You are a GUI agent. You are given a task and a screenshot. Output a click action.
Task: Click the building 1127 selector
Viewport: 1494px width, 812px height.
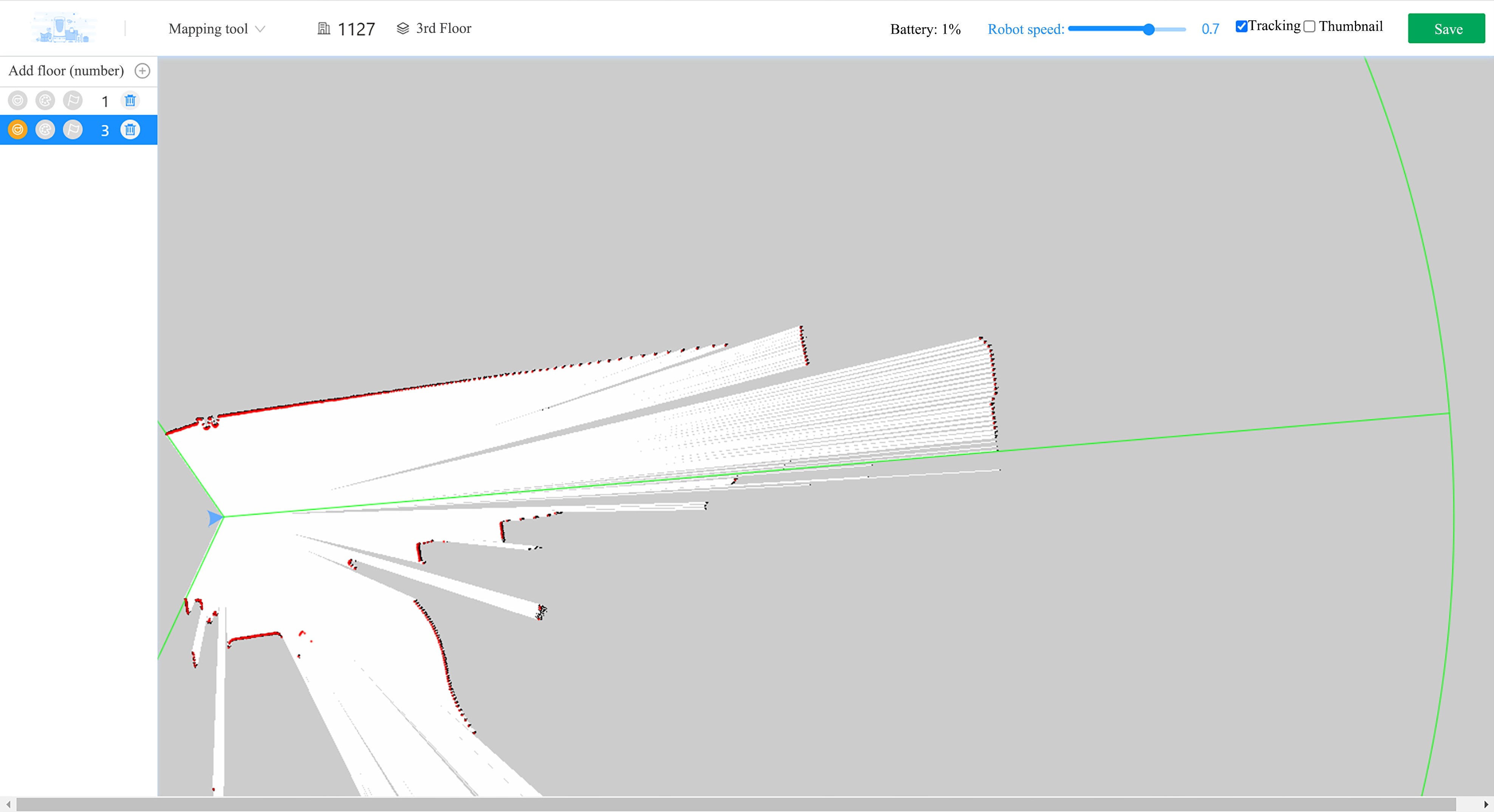coord(346,29)
